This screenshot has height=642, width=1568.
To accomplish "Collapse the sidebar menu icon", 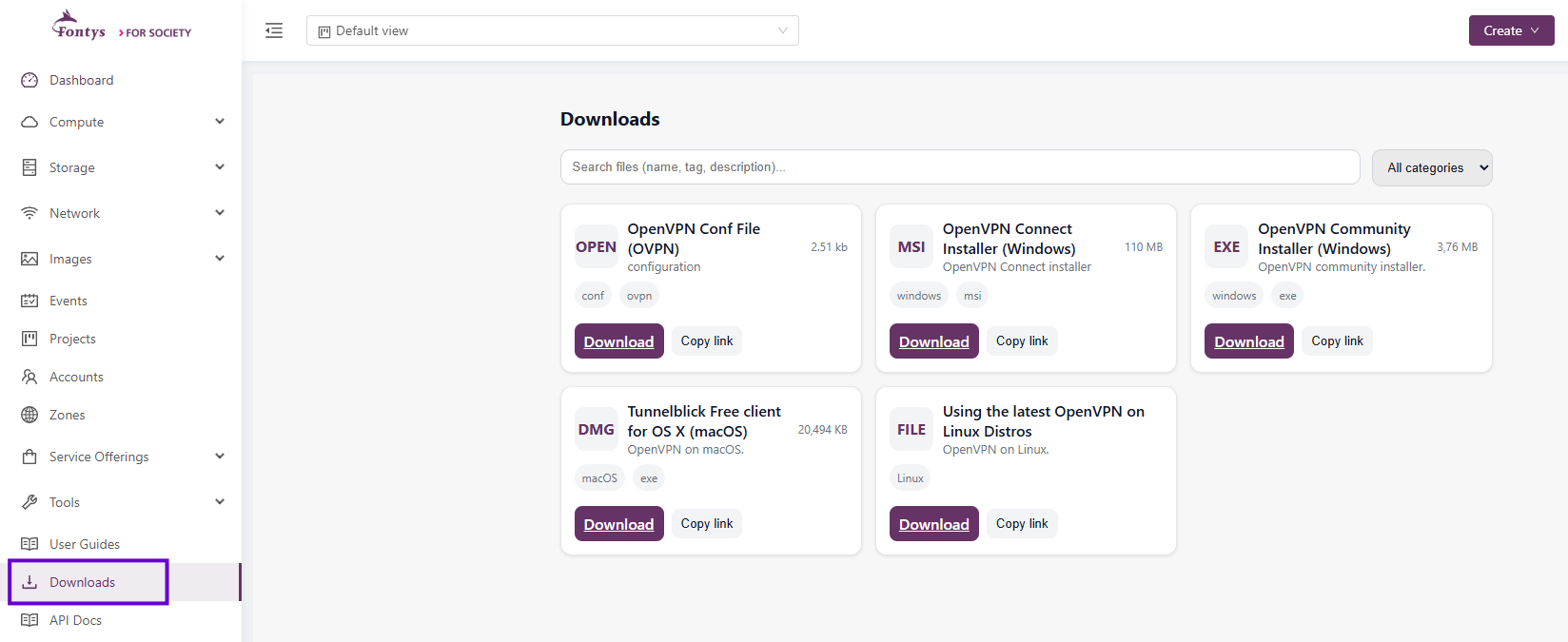I will 274,30.
